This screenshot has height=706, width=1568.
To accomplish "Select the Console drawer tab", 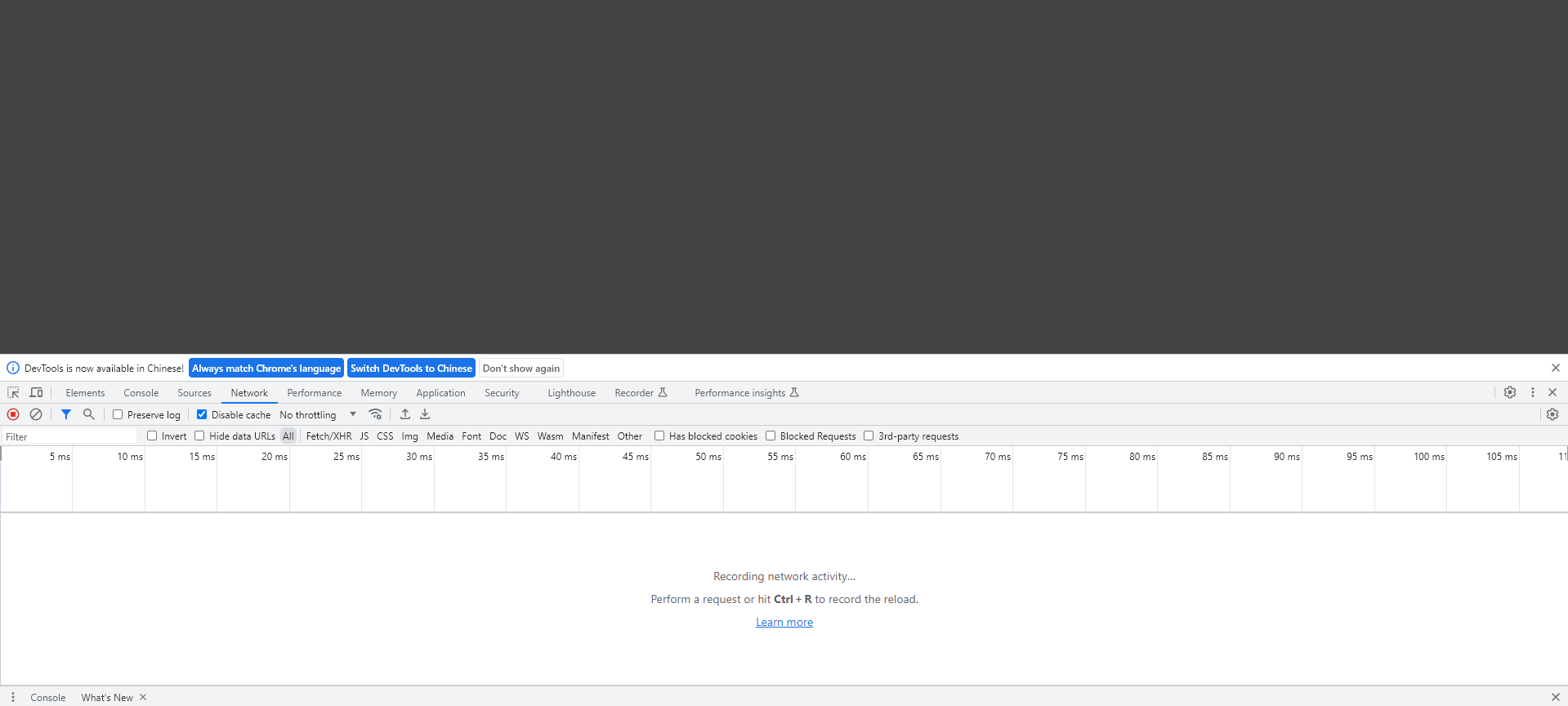I will [x=48, y=697].
